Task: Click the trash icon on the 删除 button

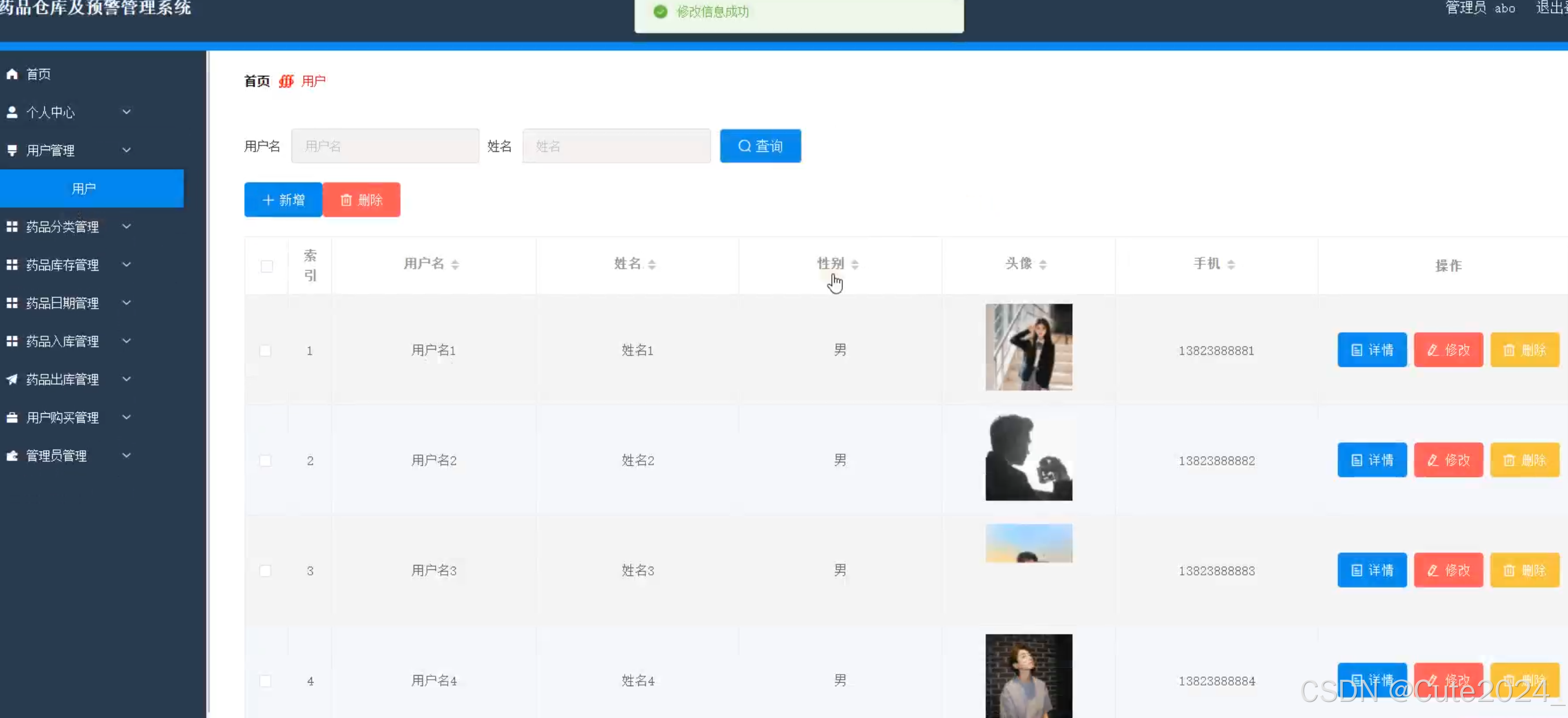Action: (x=347, y=199)
